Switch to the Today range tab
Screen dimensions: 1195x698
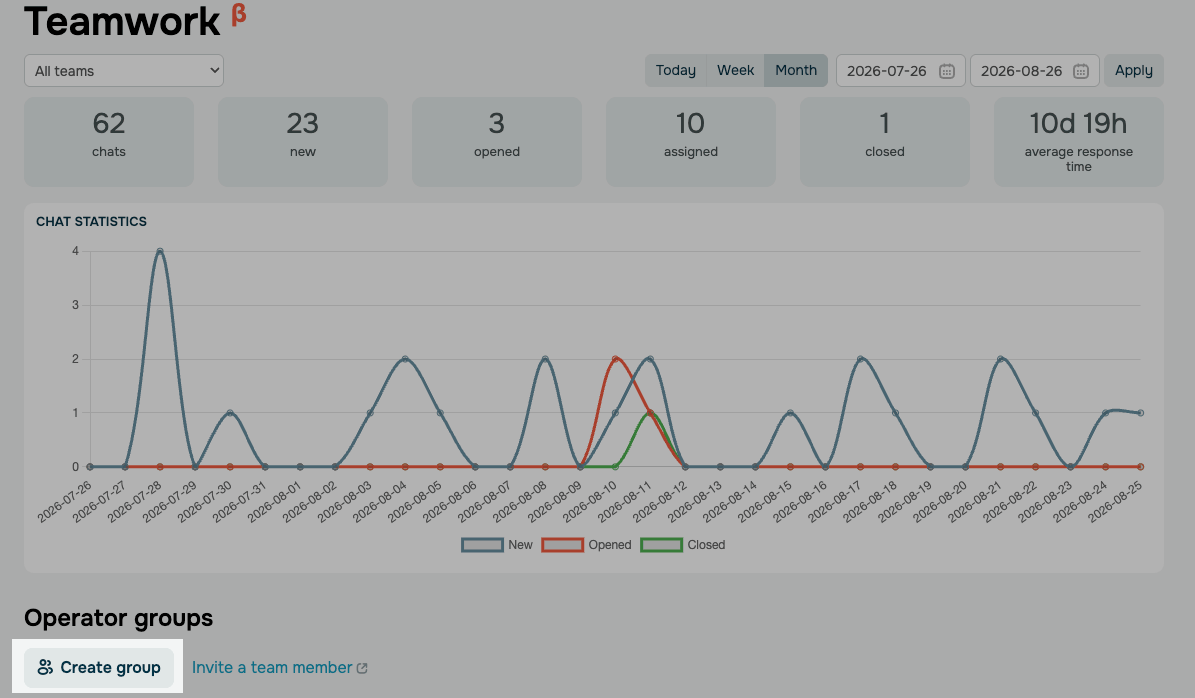676,70
